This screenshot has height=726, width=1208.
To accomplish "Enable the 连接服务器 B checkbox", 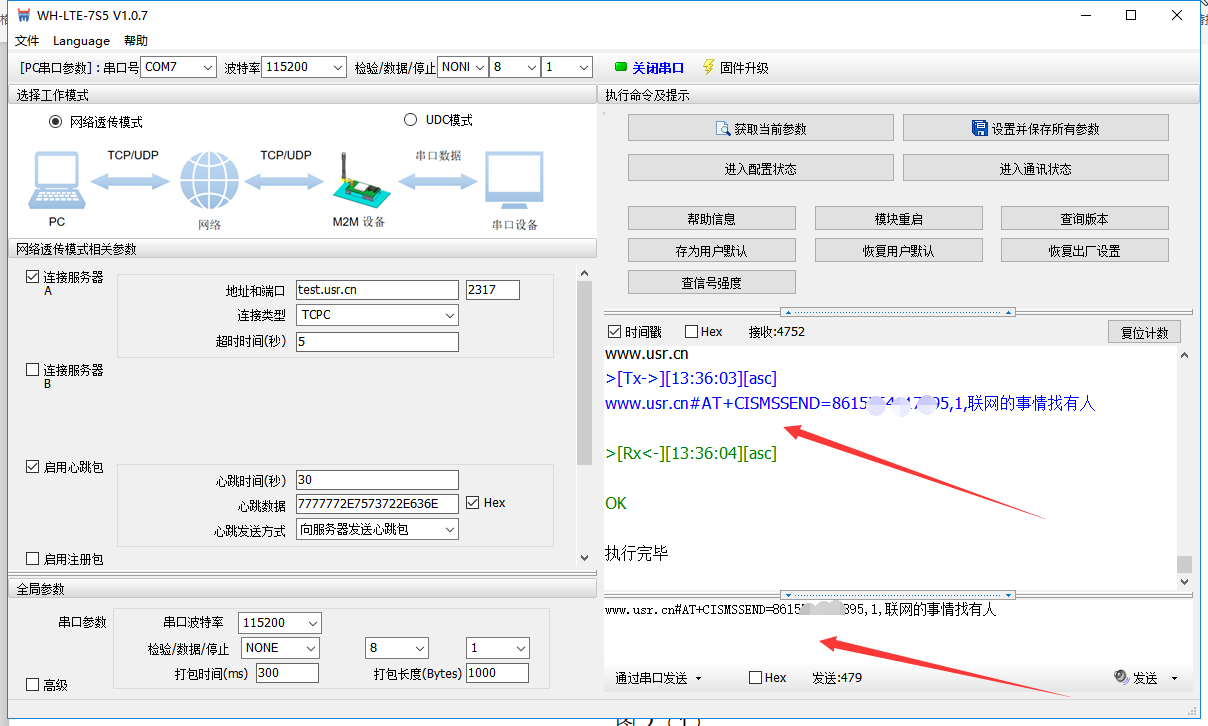I will click(x=33, y=370).
